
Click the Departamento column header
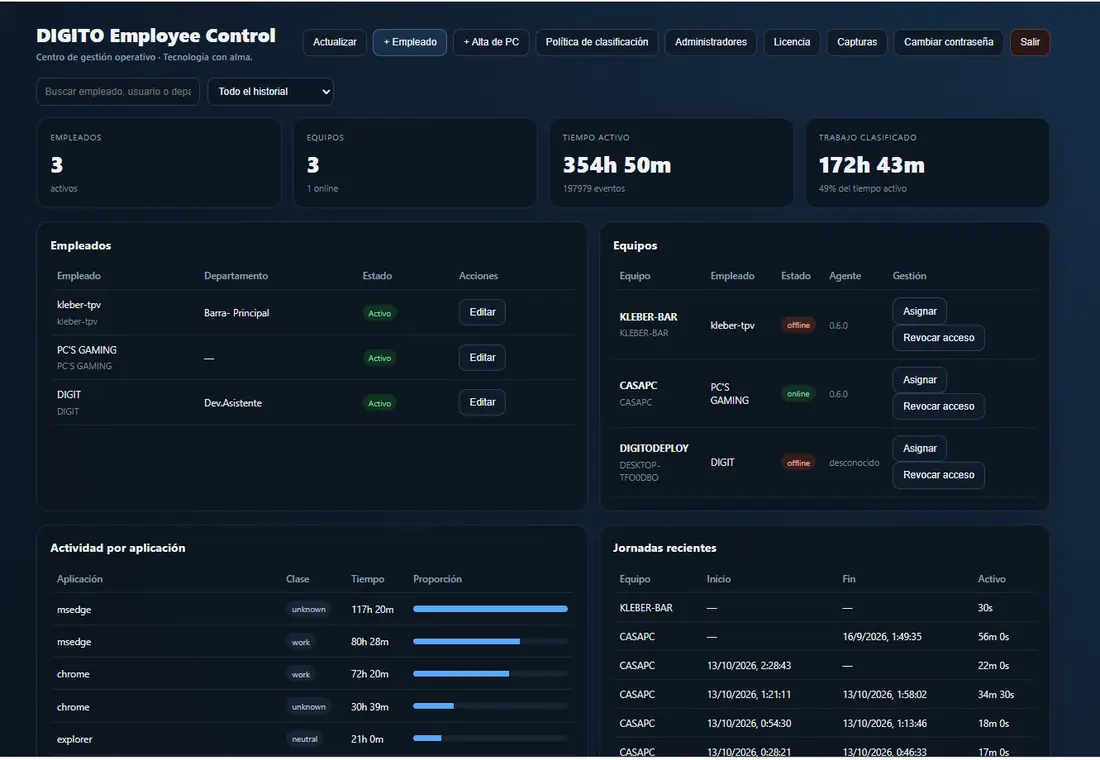coord(236,276)
